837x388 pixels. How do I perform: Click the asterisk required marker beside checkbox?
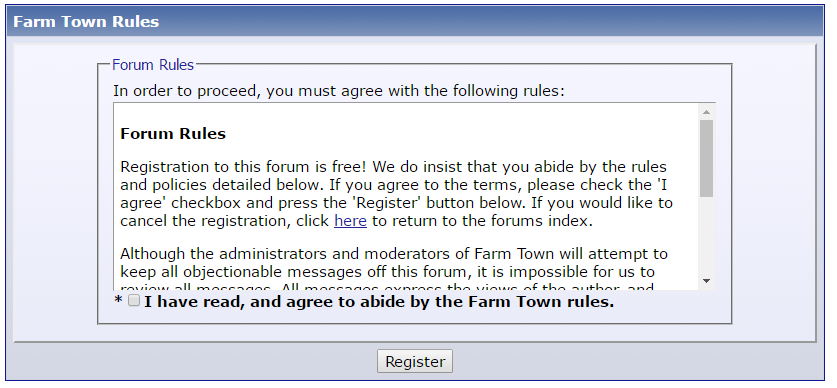coord(119,302)
